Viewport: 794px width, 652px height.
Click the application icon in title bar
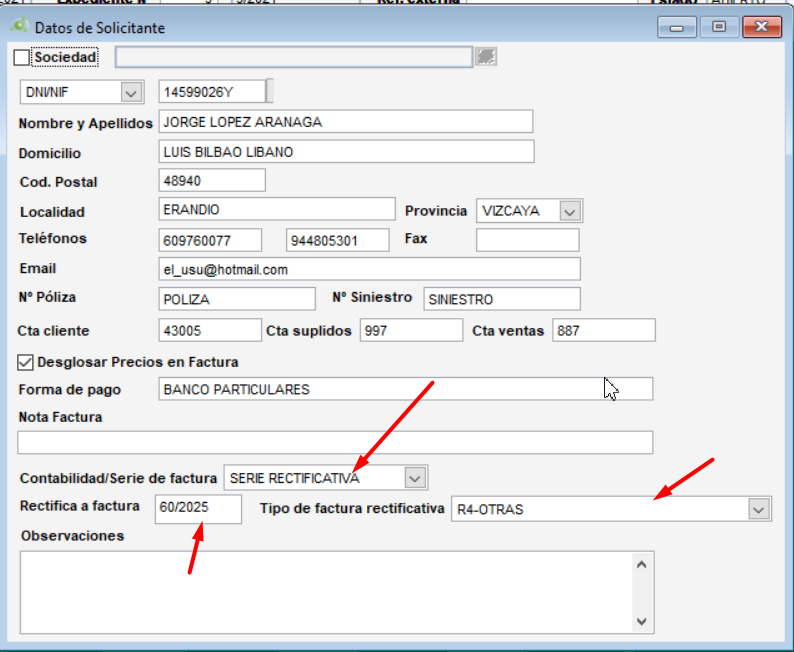[19, 27]
